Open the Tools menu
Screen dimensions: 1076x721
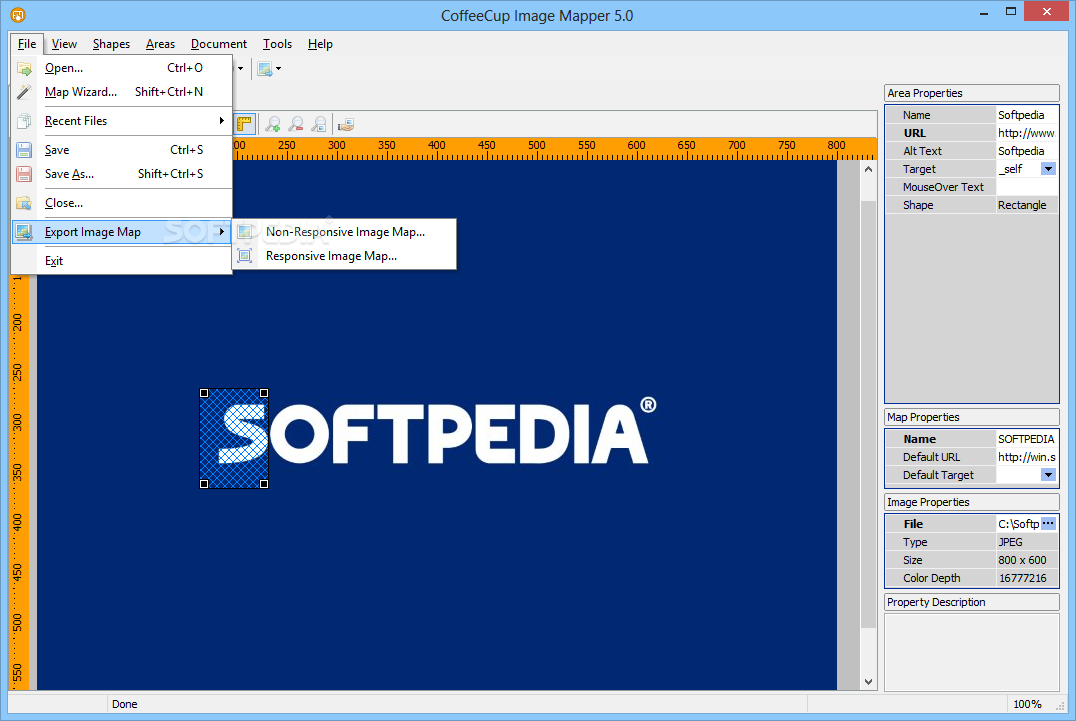click(277, 44)
